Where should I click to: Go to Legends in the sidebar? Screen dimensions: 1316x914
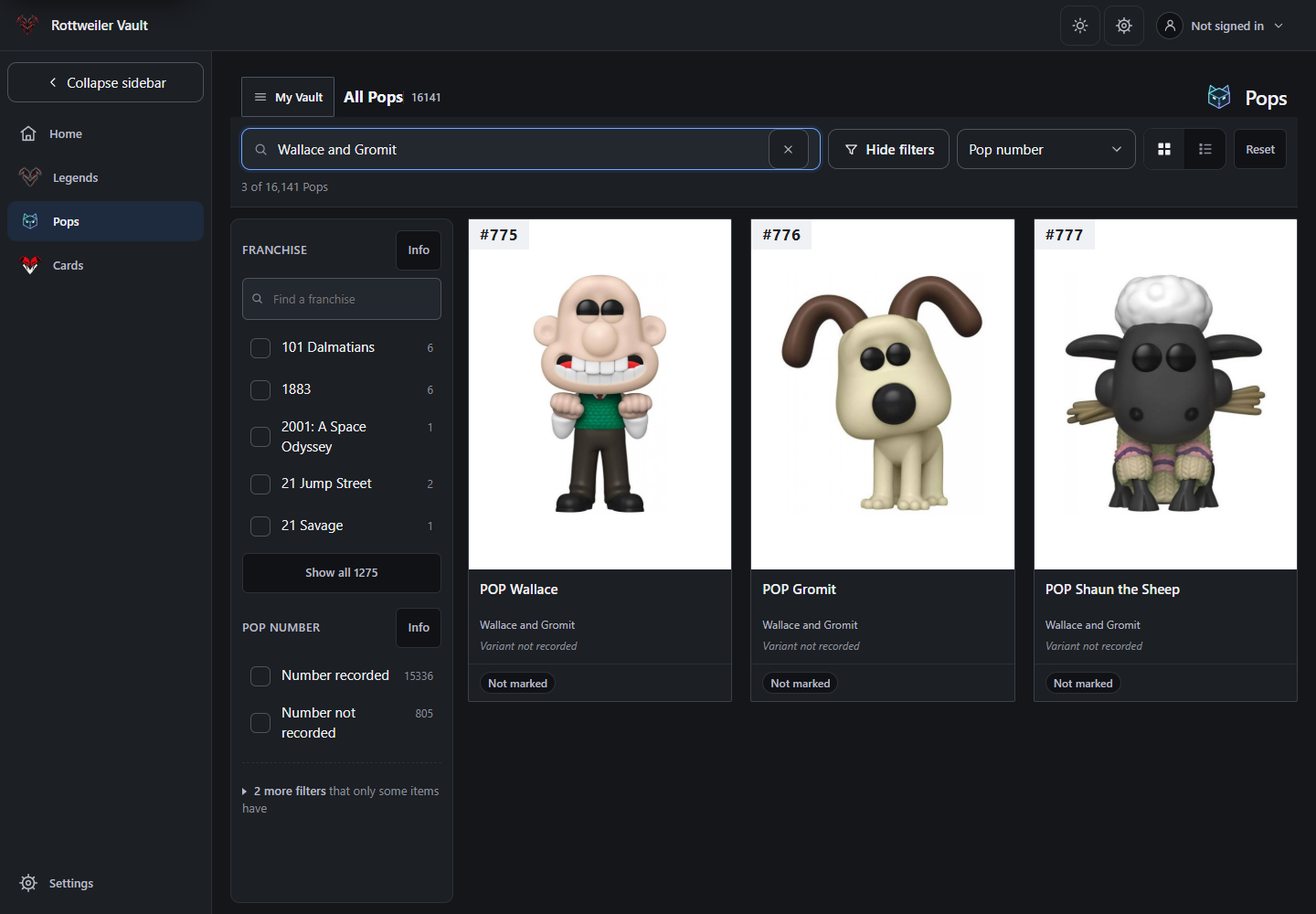click(x=105, y=177)
